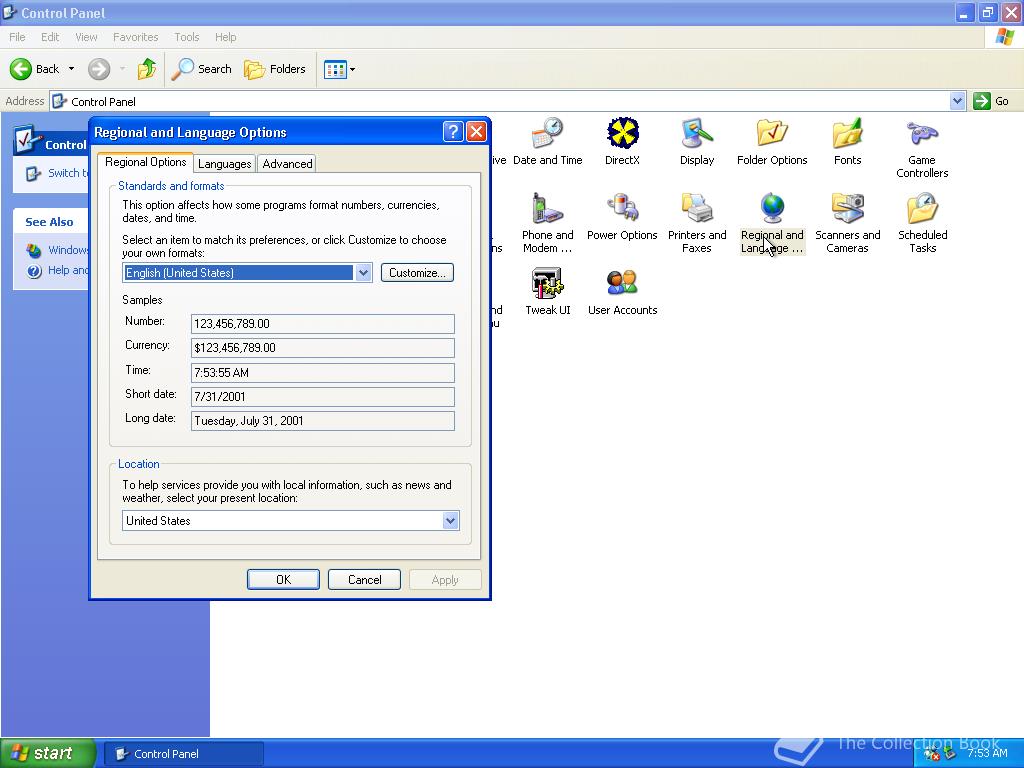1024x768 pixels.
Task: Click the Customize... button
Action: coord(417,273)
